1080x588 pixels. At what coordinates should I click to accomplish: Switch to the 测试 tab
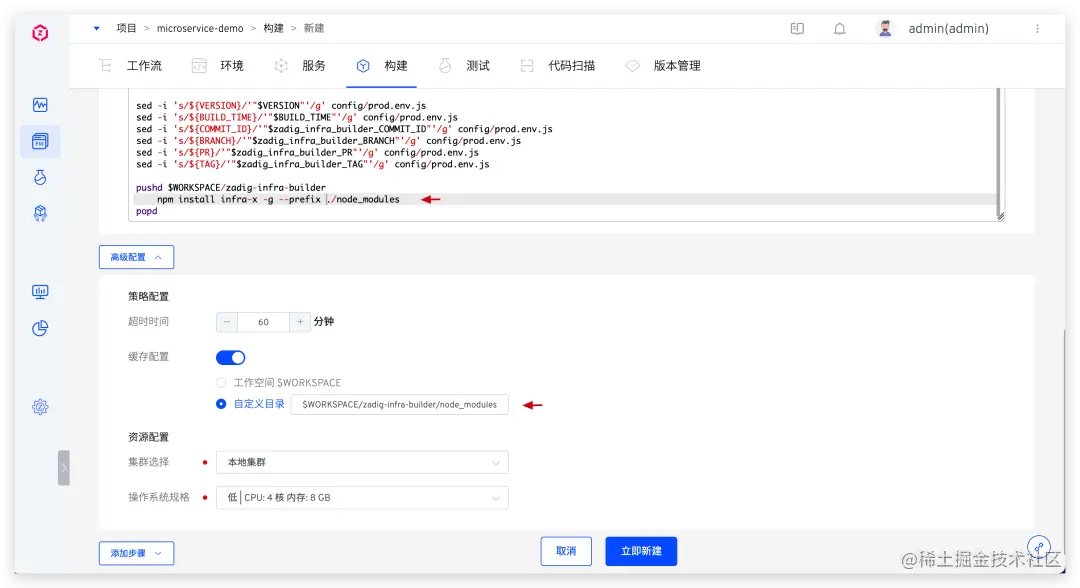(478, 66)
